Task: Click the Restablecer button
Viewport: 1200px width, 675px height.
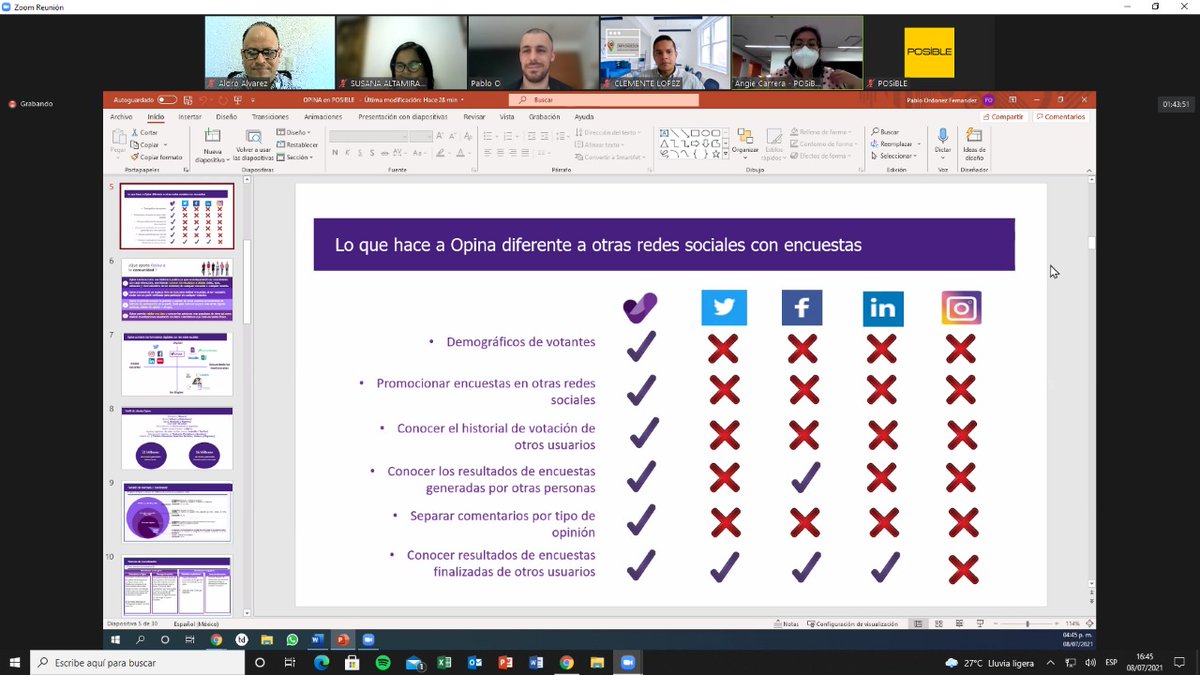Action: [297, 144]
